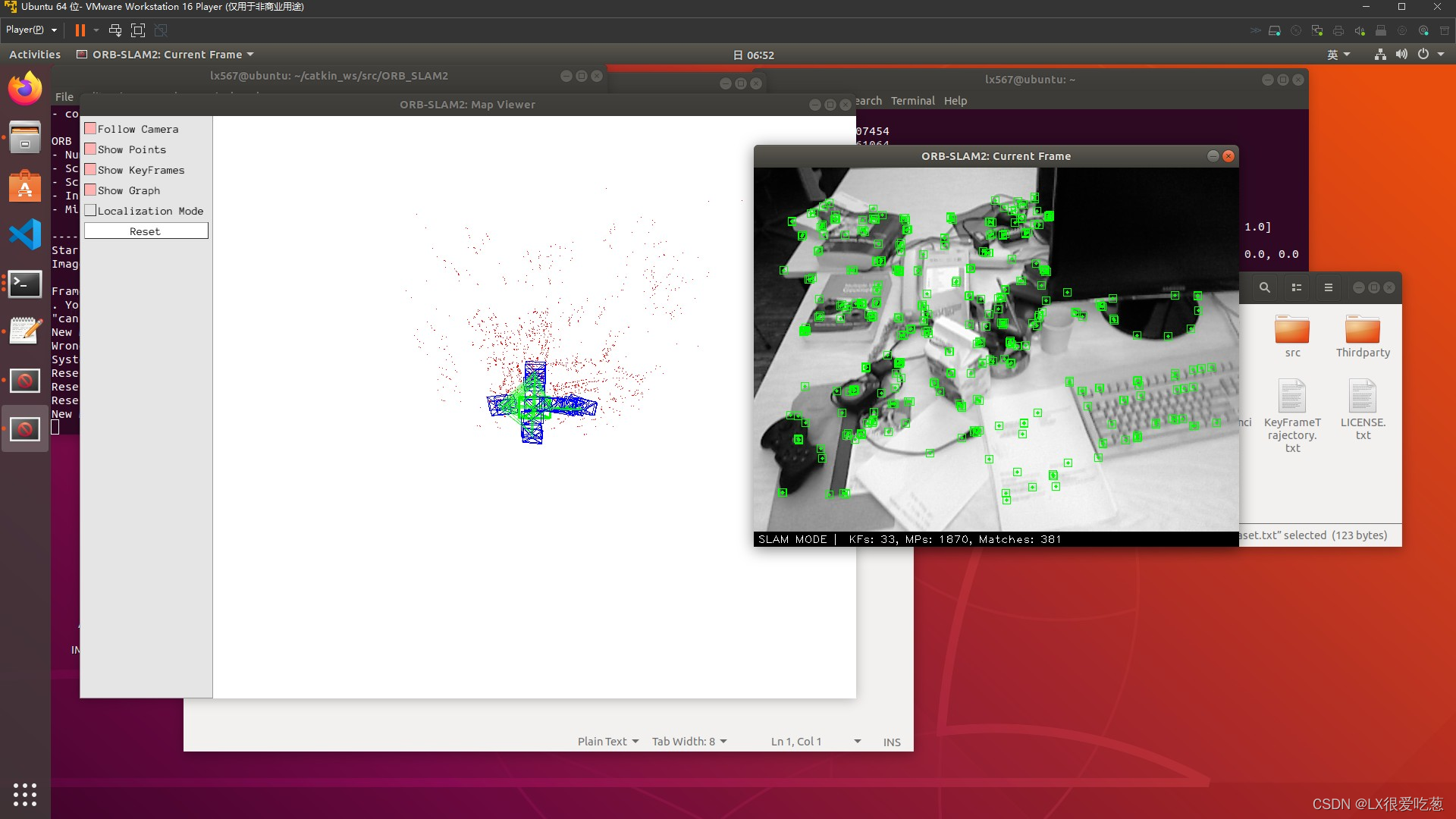Launch Visual Studio Code from dock
Screen dimensions: 1456x819
point(25,234)
